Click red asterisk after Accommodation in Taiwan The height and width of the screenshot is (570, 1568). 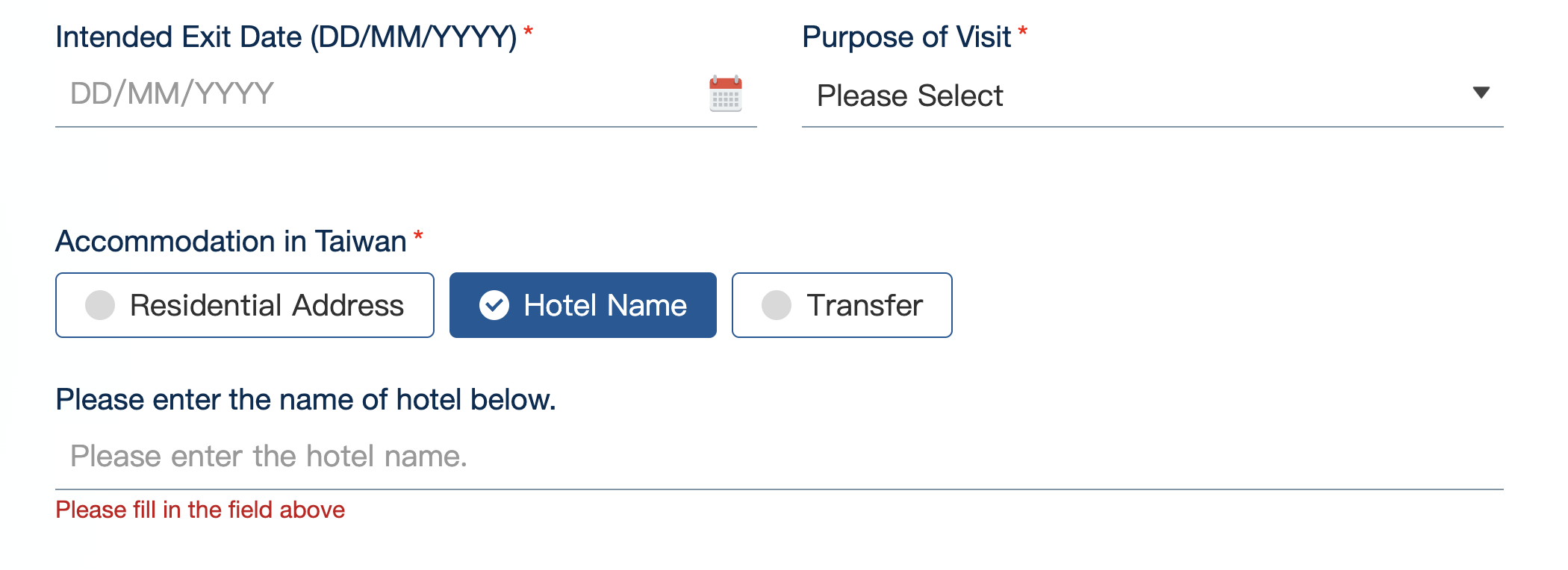[x=418, y=237]
